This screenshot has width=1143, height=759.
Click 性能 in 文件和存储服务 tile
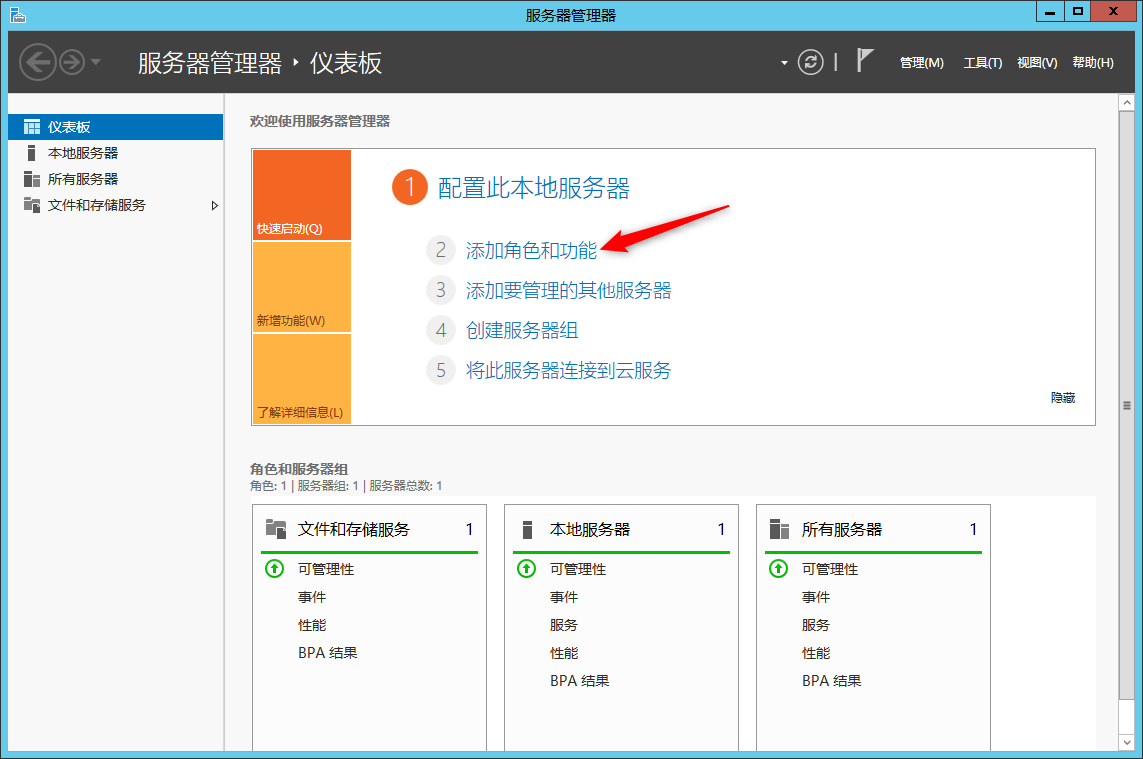(x=312, y=625)
